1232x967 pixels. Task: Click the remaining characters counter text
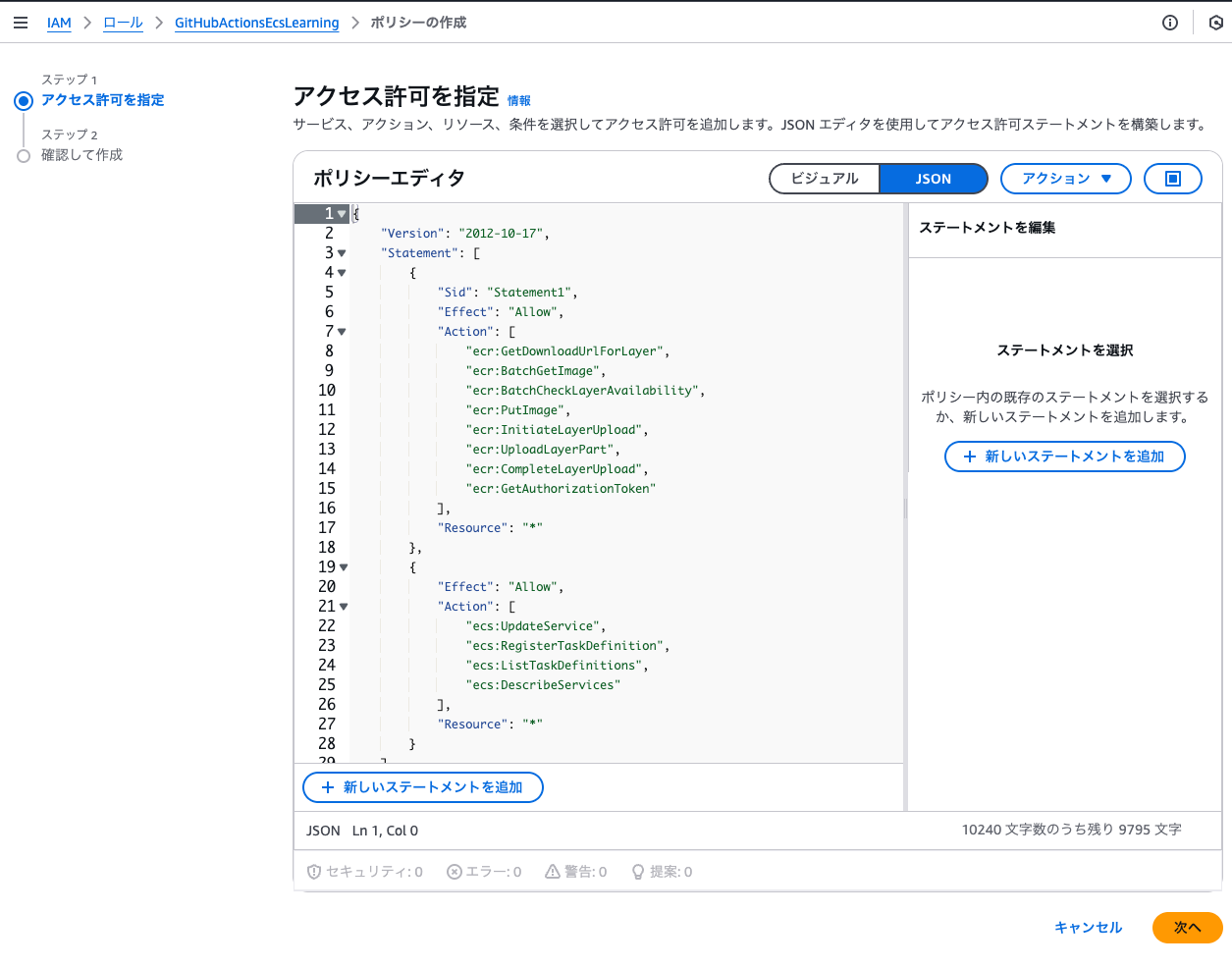(x=1072, y=830)
